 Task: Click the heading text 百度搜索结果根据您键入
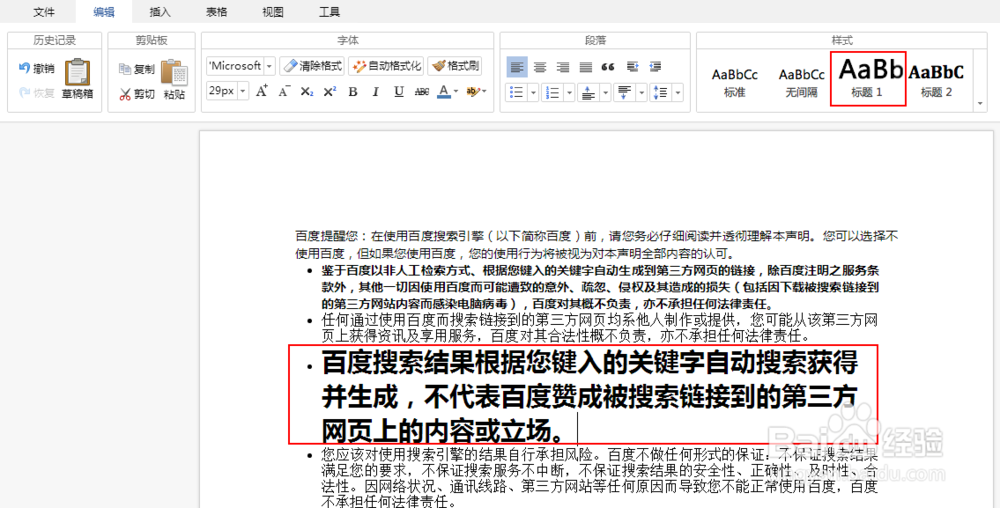[x=590, y=396]
